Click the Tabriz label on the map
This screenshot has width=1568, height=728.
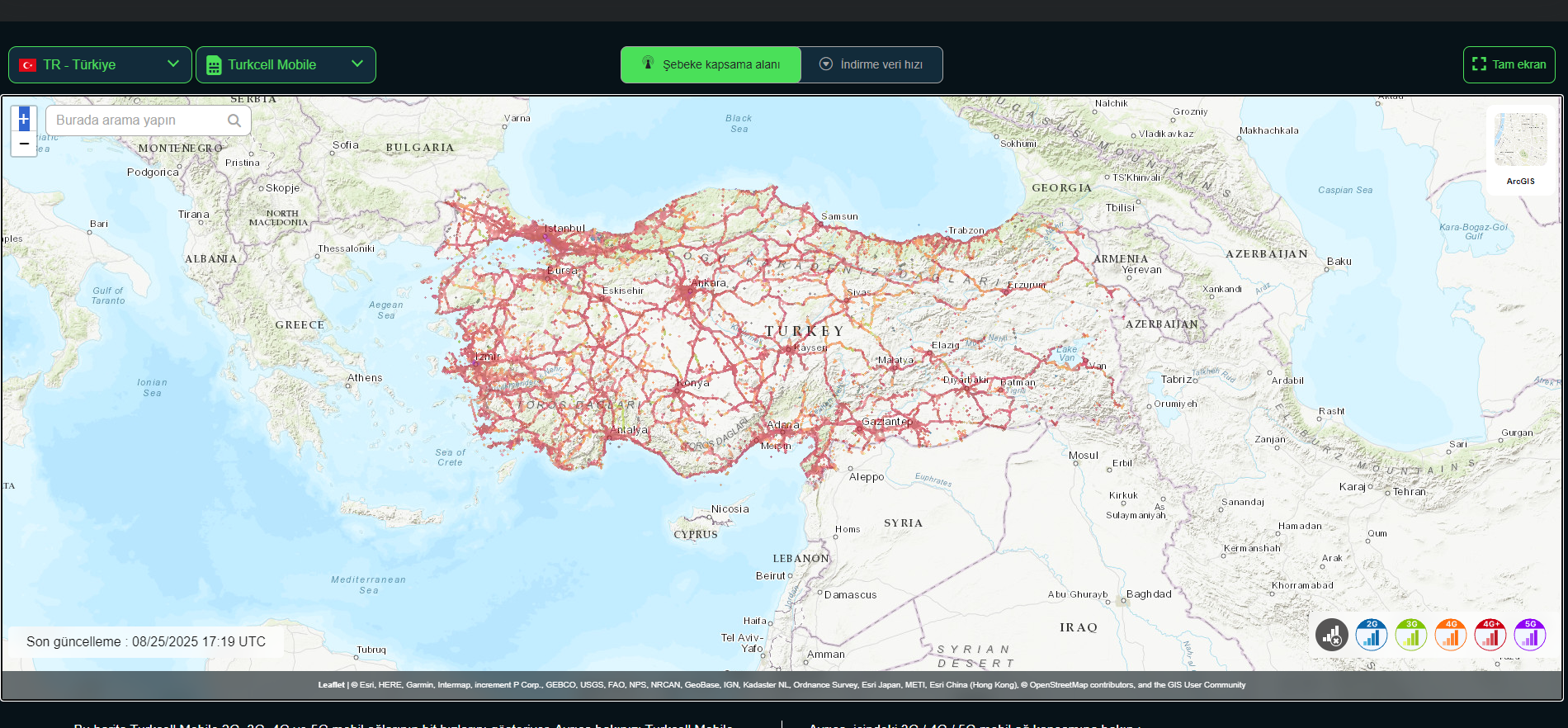click(1177, 380)
